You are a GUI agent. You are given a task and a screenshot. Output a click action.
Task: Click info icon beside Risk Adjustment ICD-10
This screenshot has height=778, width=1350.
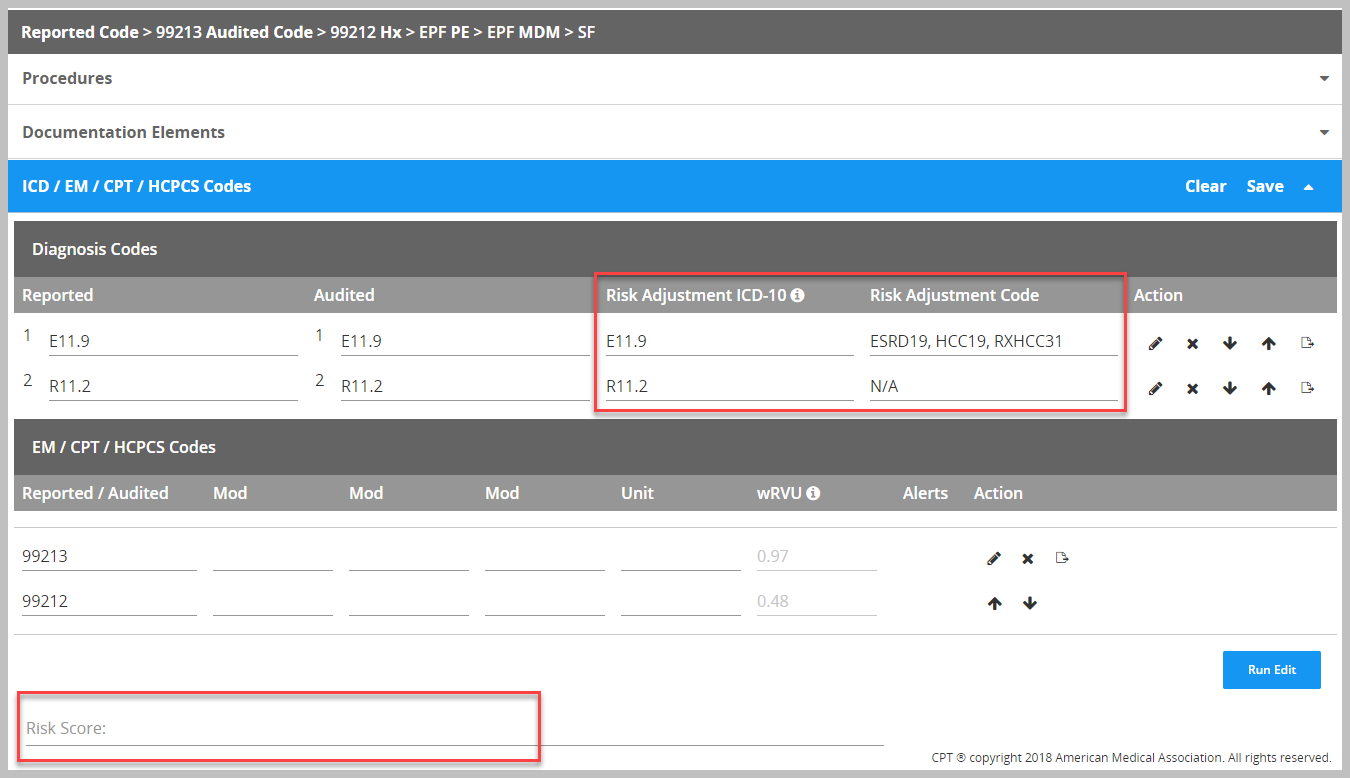click(x=798, y=296)
